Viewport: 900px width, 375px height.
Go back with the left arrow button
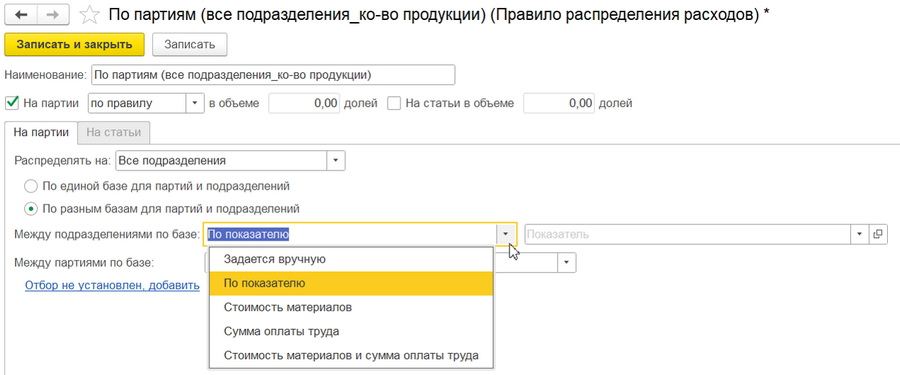(21, 15)
